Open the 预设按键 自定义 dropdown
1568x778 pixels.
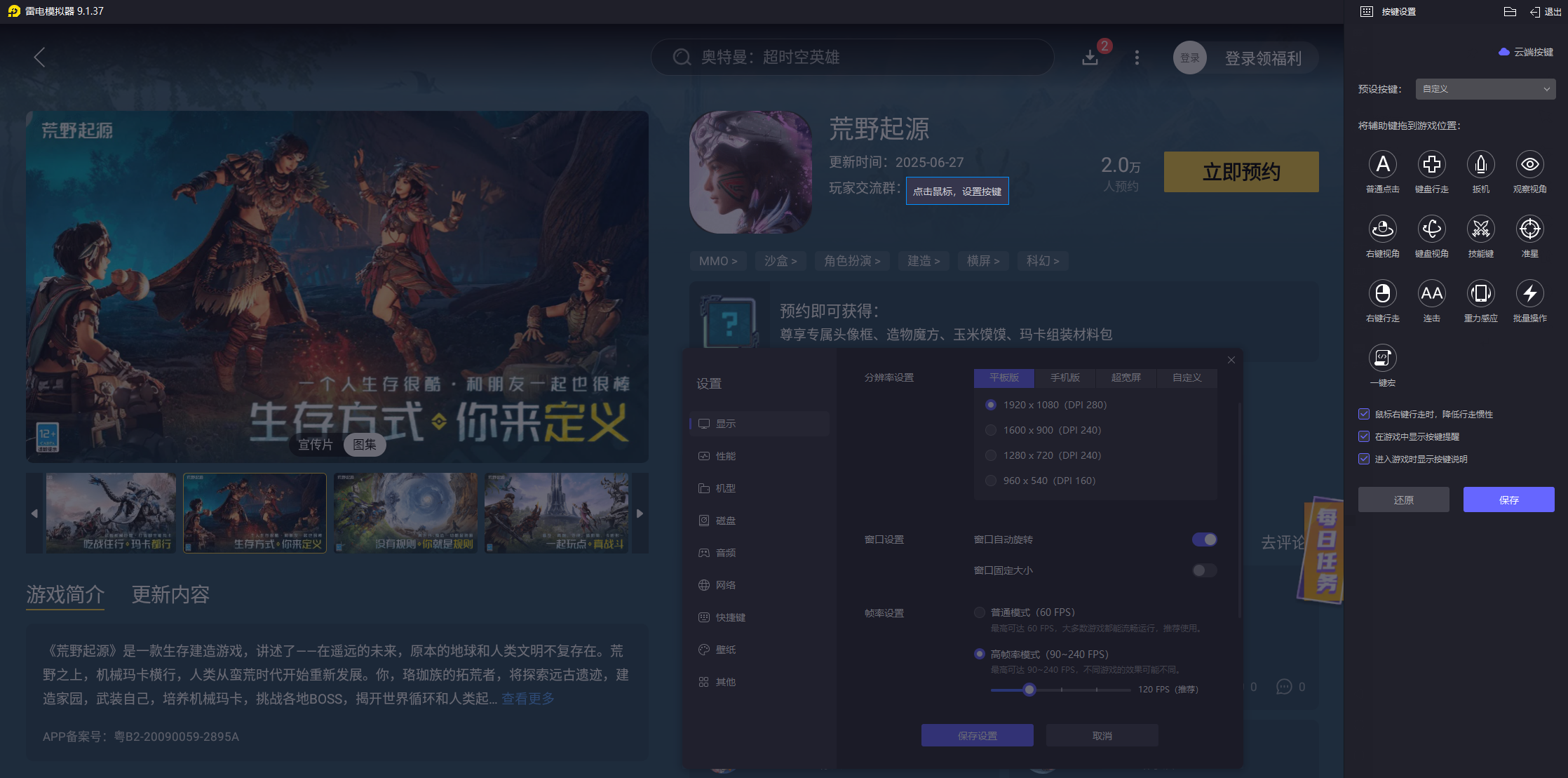[x=1485, y=89]
